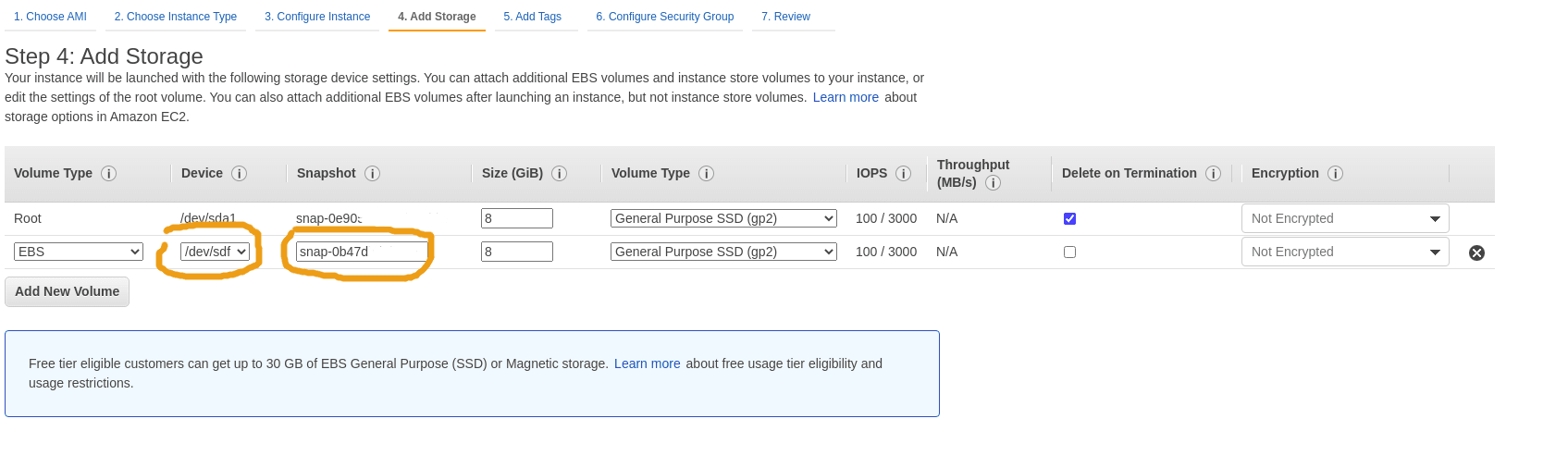Click the Size (GiB) info icon
The height and width of the screenshot is (468, 1568).
tap(559, 173)
